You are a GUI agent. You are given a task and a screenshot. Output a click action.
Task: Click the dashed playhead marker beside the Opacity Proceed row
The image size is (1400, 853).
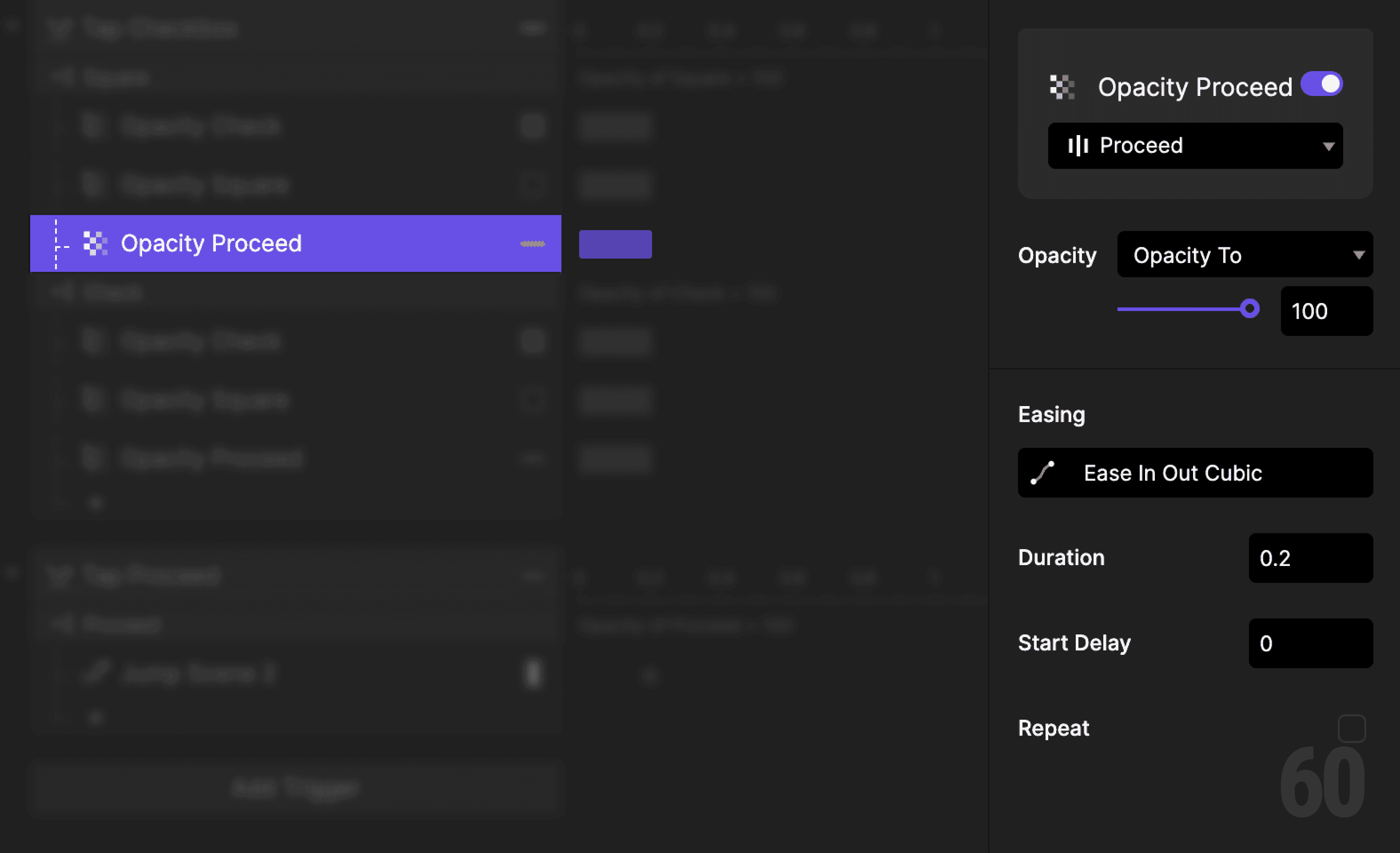tap(56, 243)
